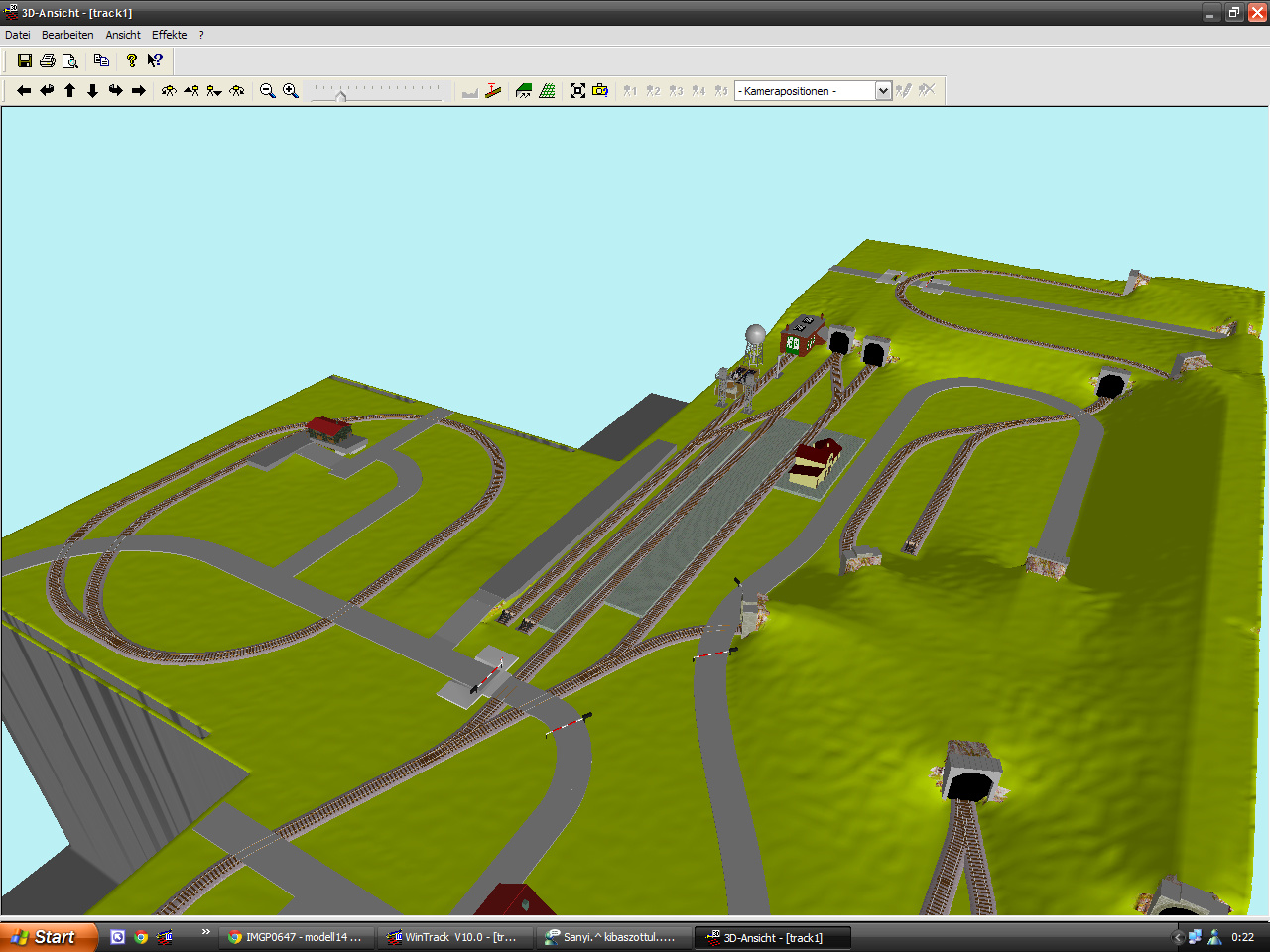Click the Copy icon in toolbar
The image size is (1270, 952).
click(101, 60)
